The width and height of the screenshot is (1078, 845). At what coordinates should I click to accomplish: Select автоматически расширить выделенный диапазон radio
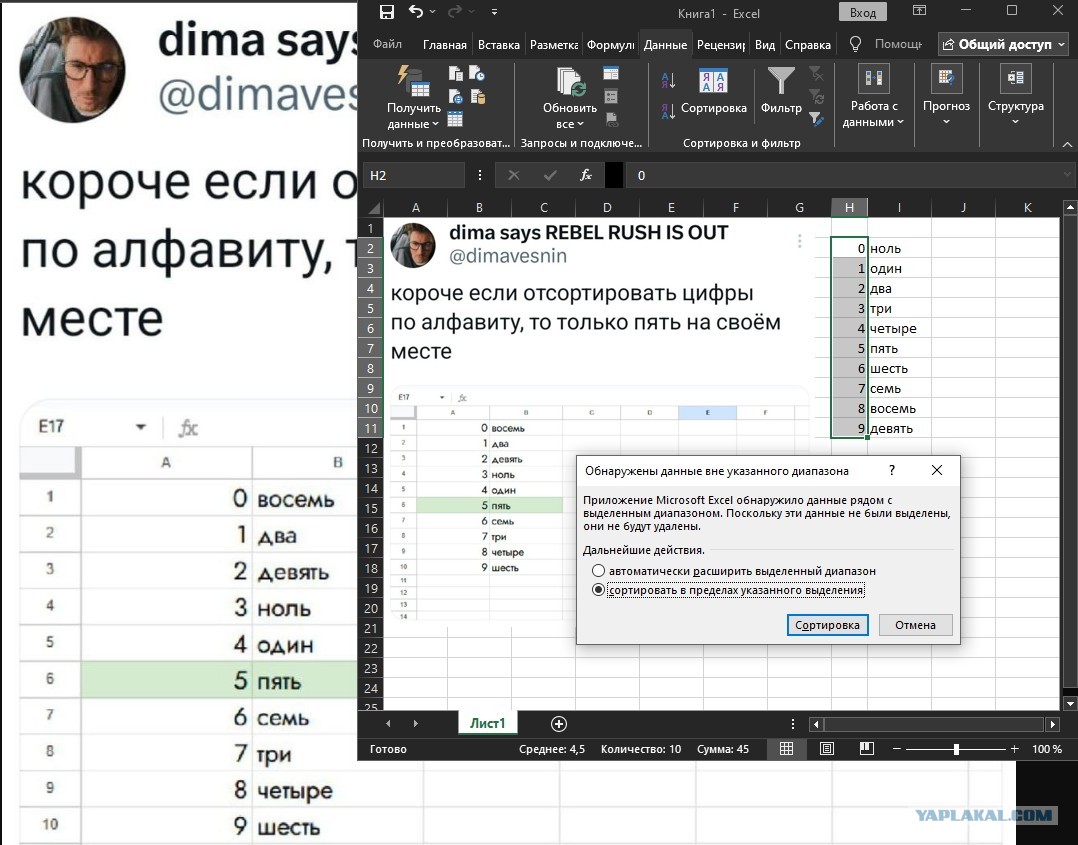(x=598, y=571)
